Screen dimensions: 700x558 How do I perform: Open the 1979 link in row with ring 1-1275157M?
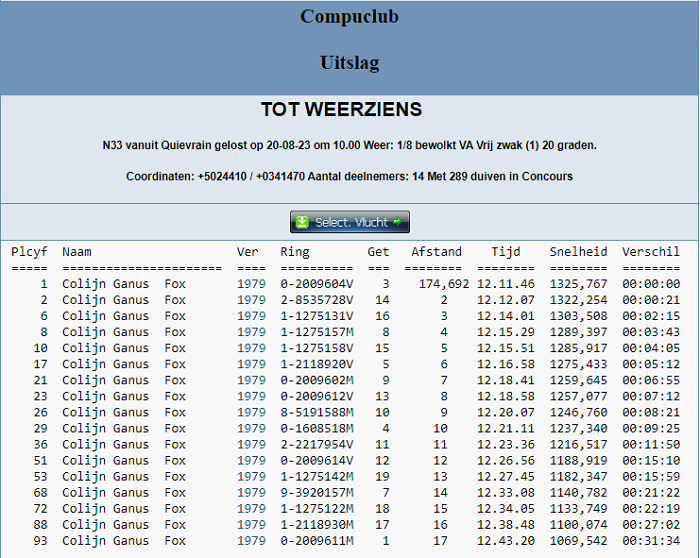point(251,332)
